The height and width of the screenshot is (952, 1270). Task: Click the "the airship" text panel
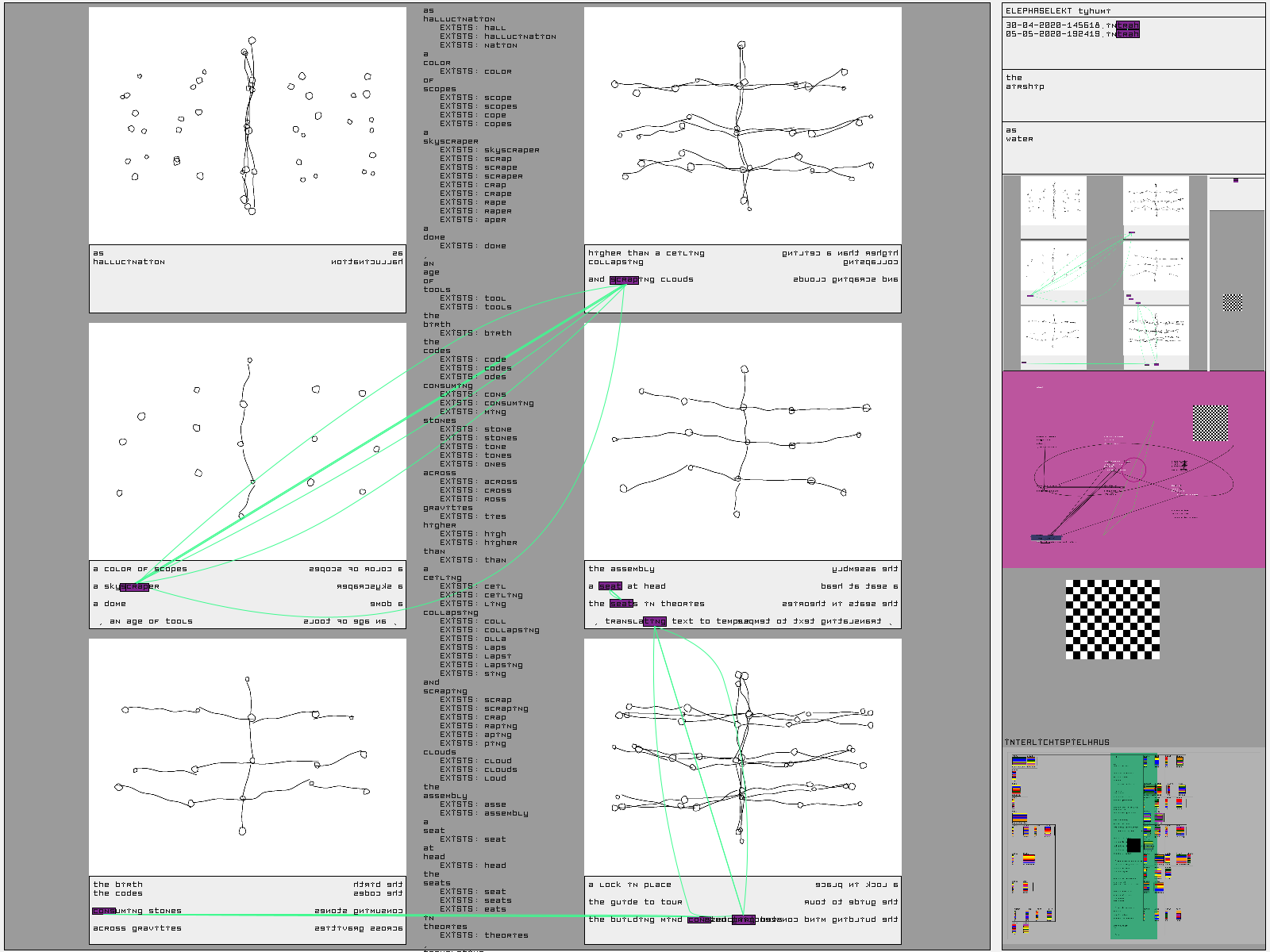1133,94
